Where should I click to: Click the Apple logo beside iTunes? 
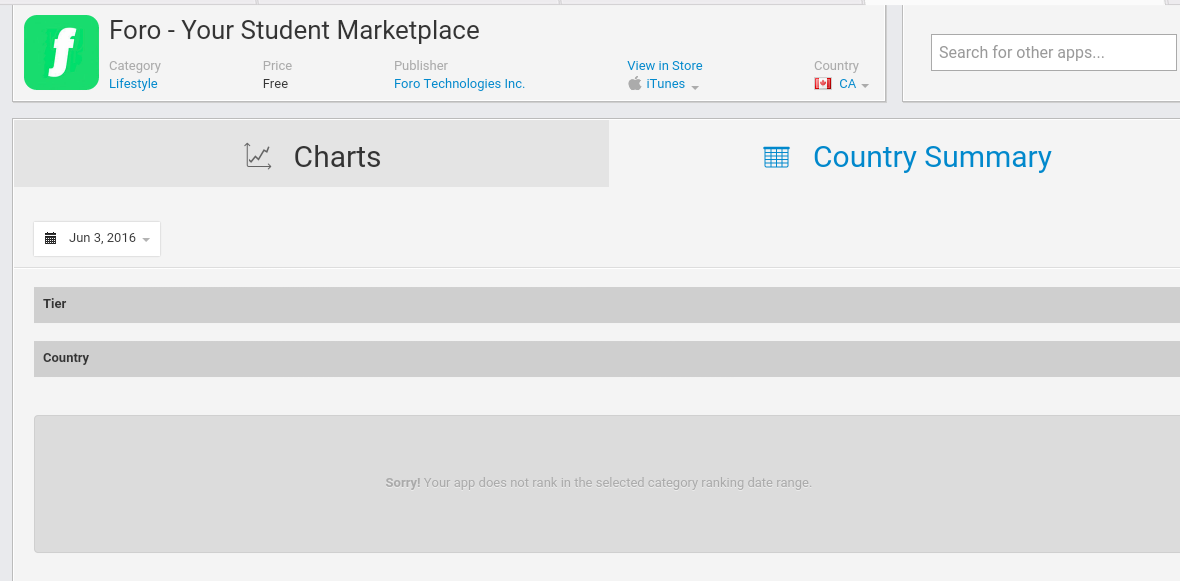(634, 84)
